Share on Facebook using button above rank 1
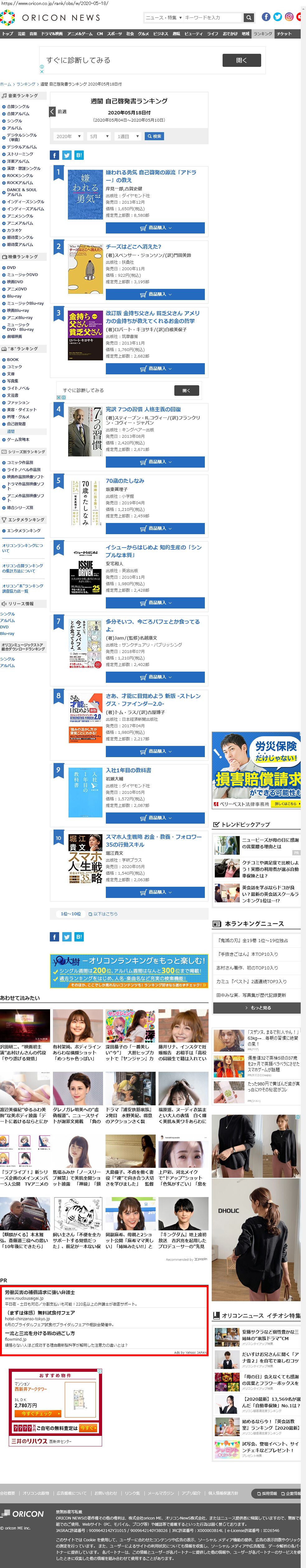This screenshot has width=306, height=1568. coord(54,155)
